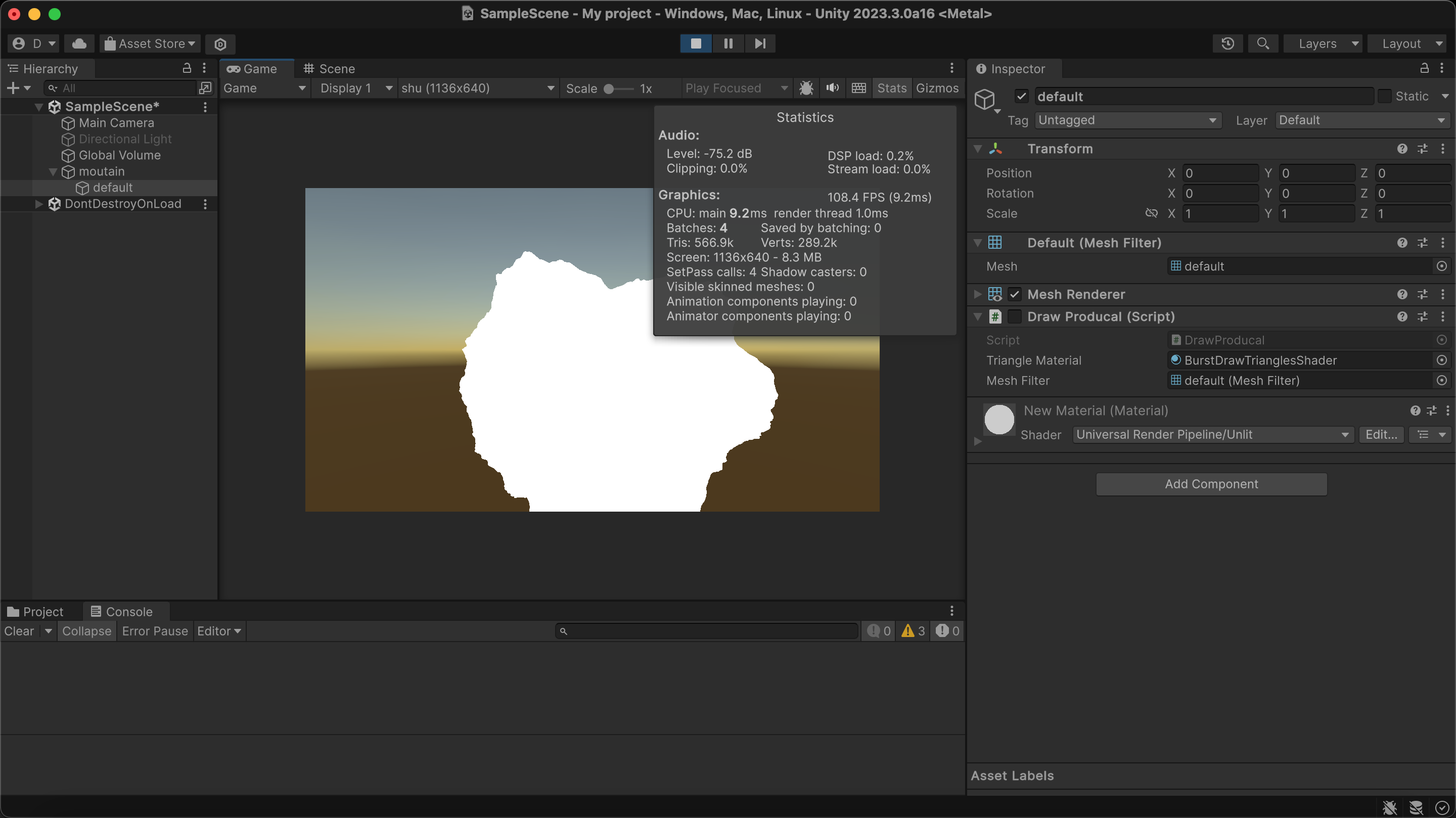Open the Tag Untagged dropdown
1456x818 pixels.
1127,120
